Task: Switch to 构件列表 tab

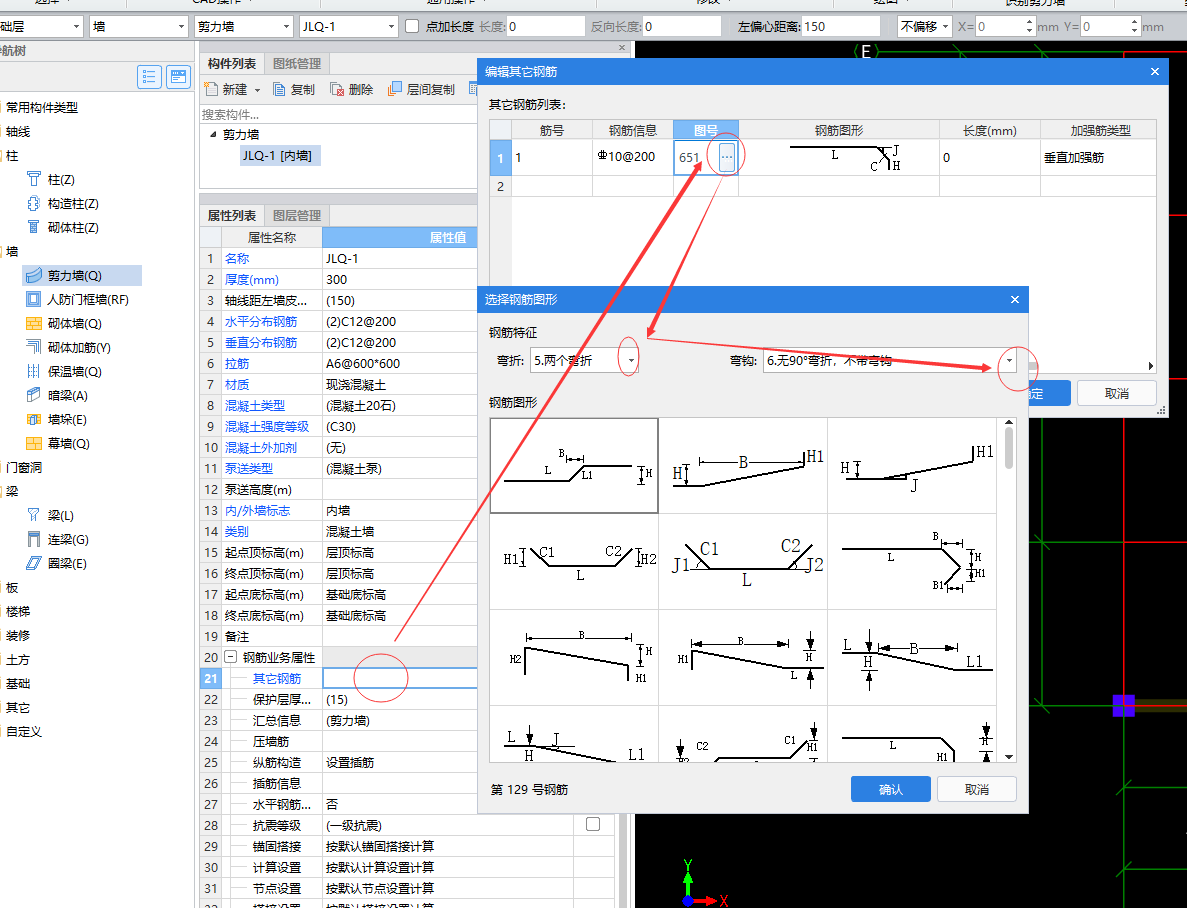Action: click(232, 64)
